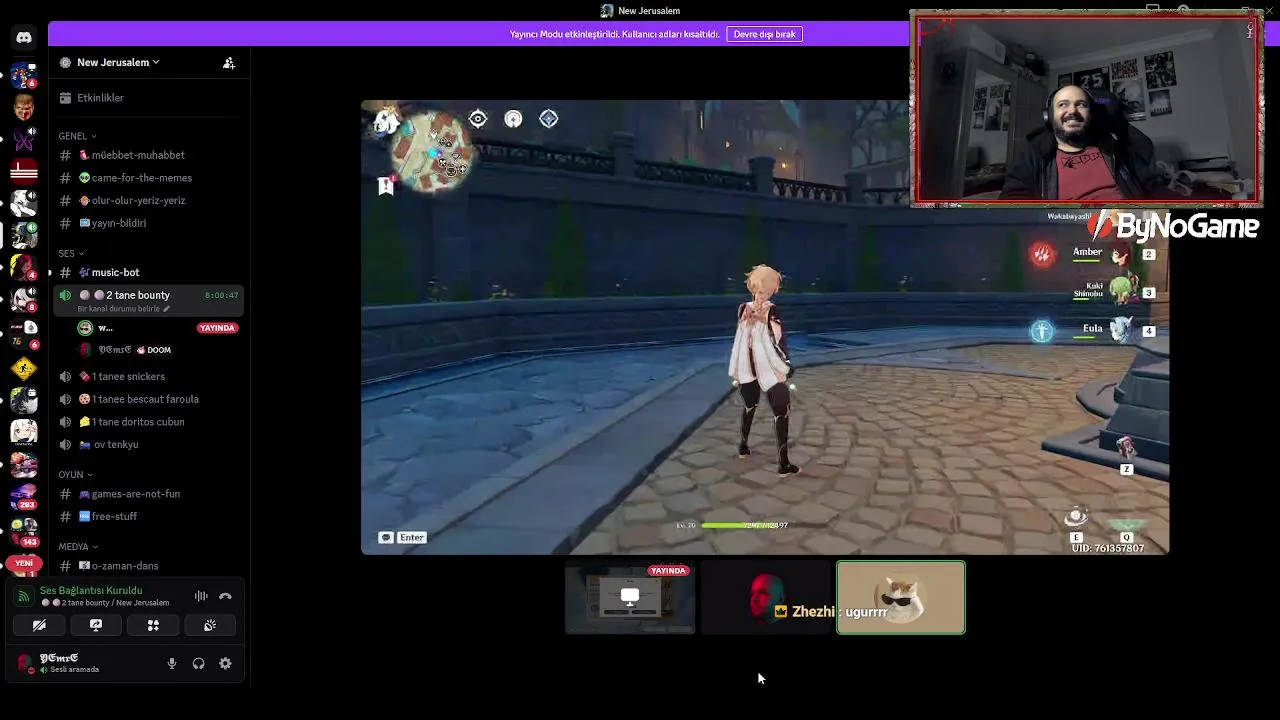This screenshot has width=1280, height=720.
Task: Select 2 tane bounty voice channel
Action: 148,299
